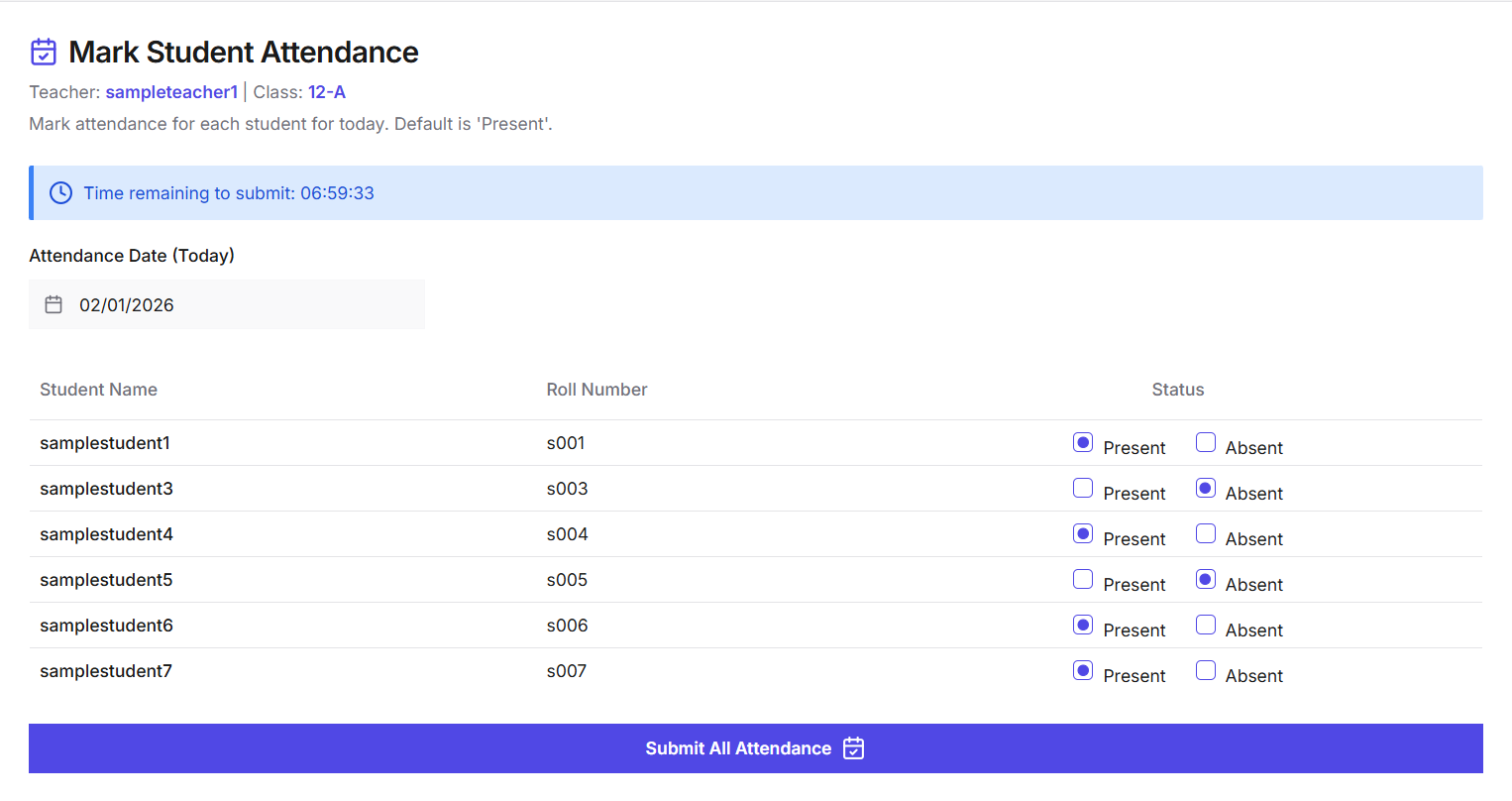This screenshot has height=801, width=1512.
Task: Mark samplestudent4 as Absent
Action: tap(1206, 533)
